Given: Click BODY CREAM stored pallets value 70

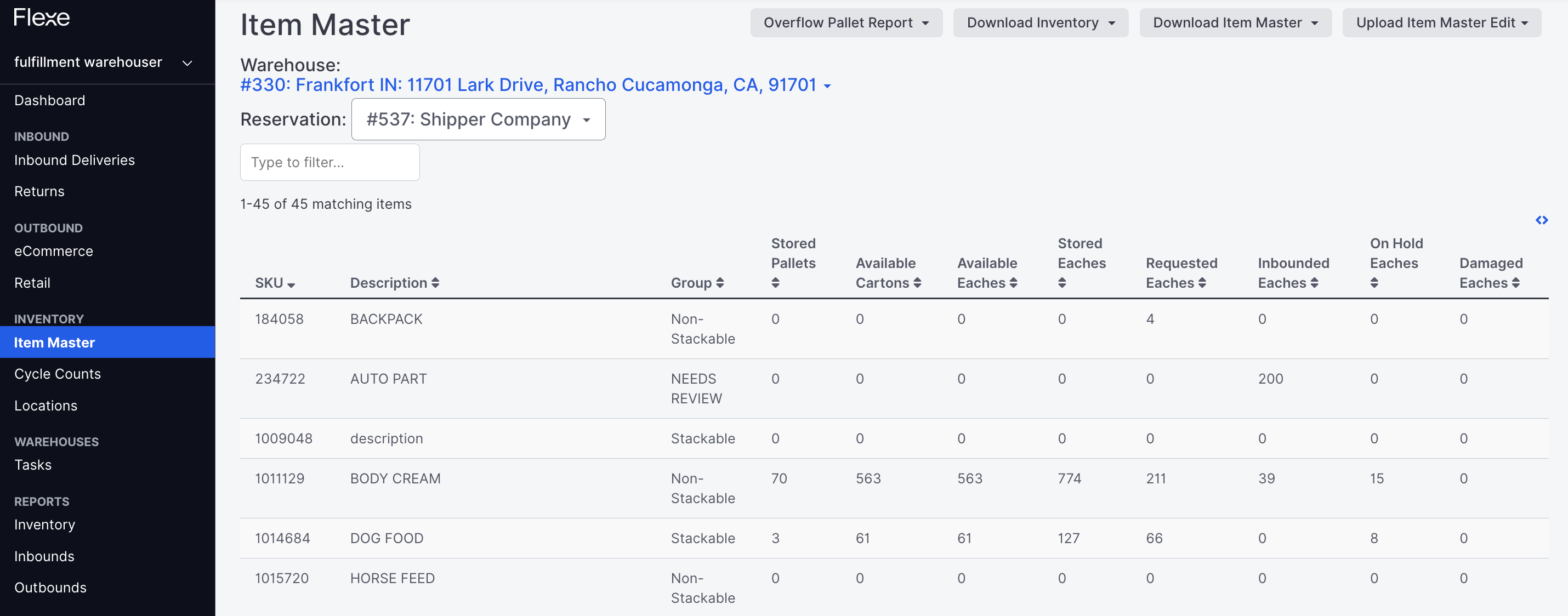Looking at the screenshot, I should coord(779,479).
